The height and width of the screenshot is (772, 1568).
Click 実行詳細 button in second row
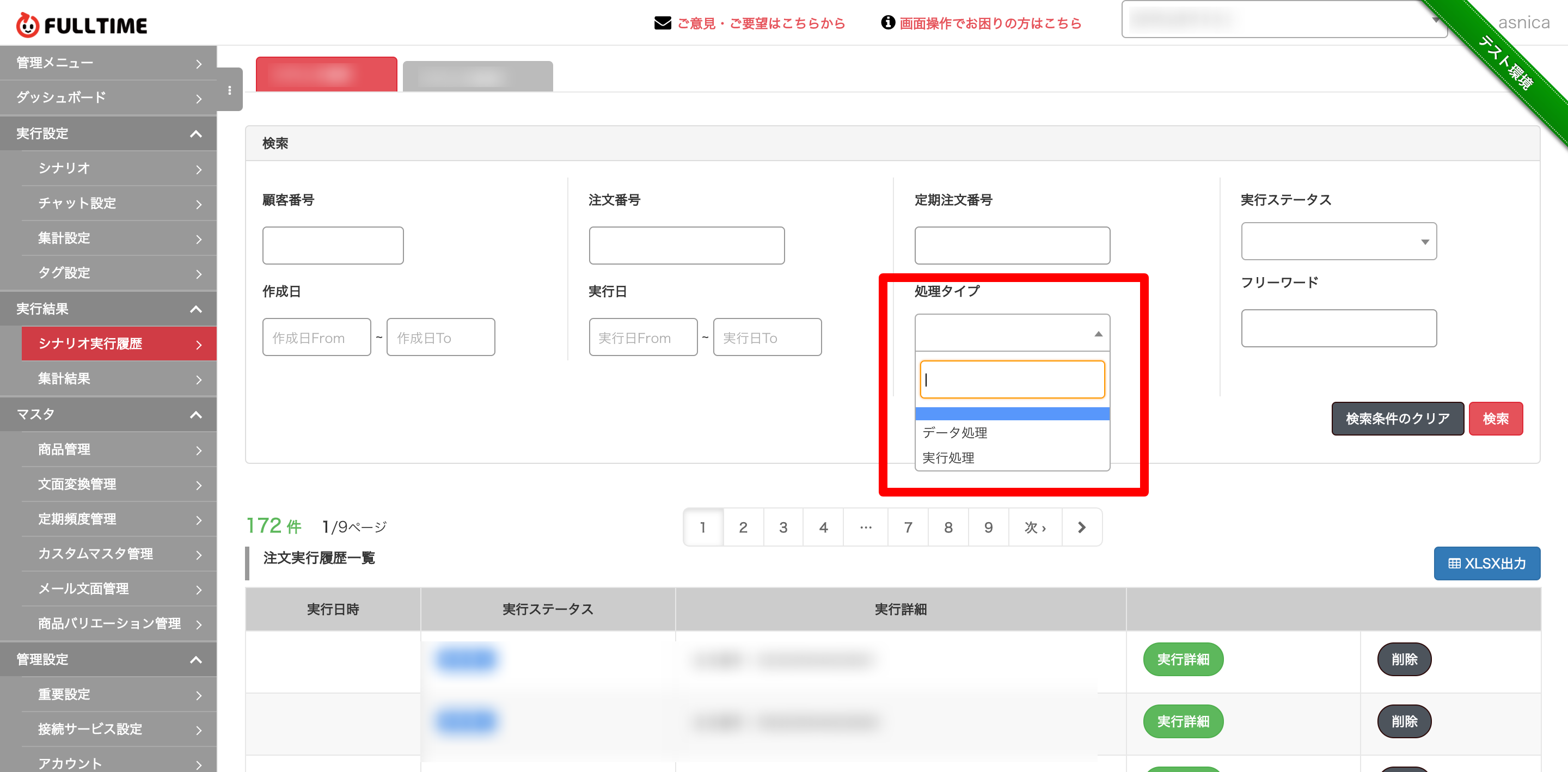pyautogui.click(x=1183, y=721)
